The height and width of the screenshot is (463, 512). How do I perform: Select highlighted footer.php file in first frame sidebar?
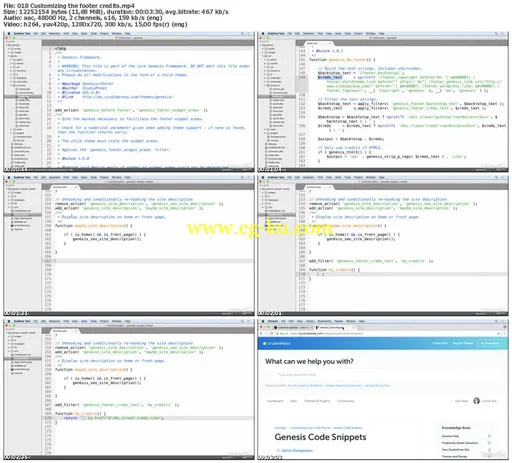tap(23, 97)
